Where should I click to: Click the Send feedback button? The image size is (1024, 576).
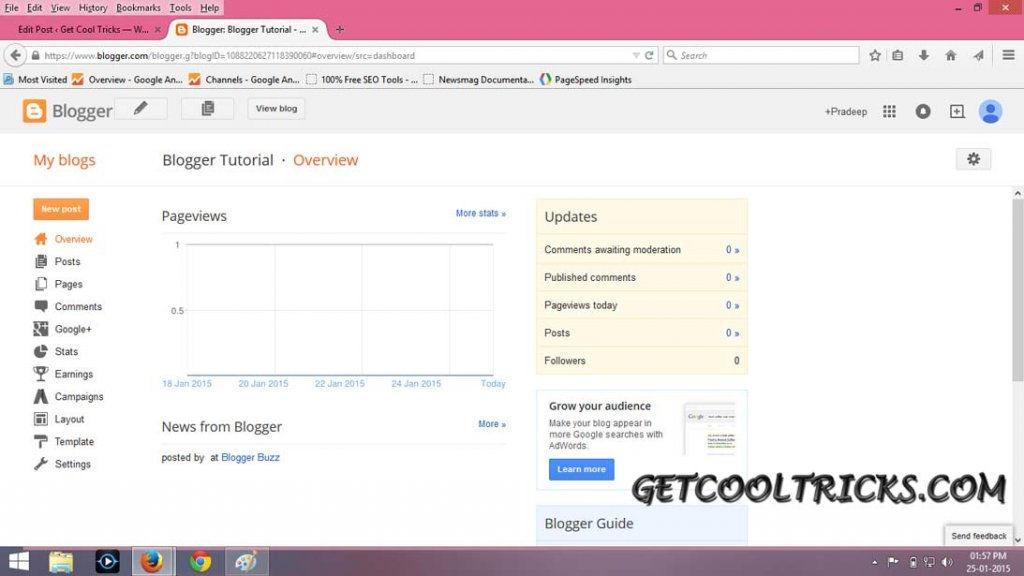(x=978, y=536)
